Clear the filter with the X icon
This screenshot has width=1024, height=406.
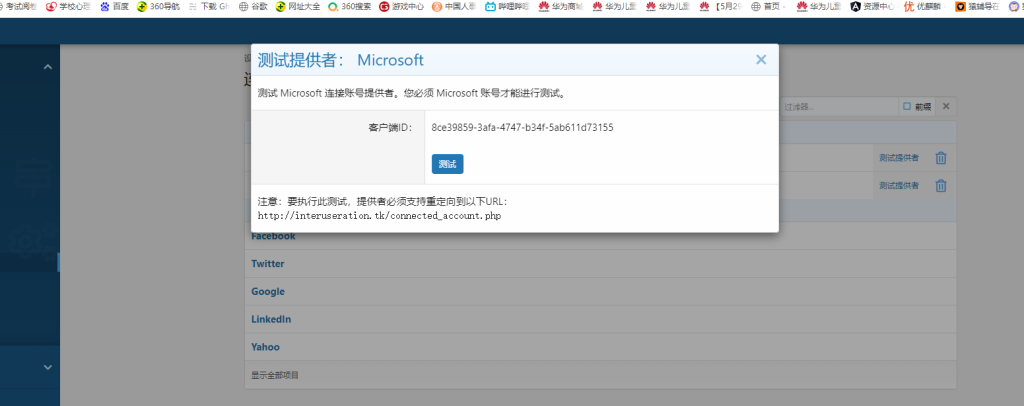pyautogui.click(x=946, y=106)
